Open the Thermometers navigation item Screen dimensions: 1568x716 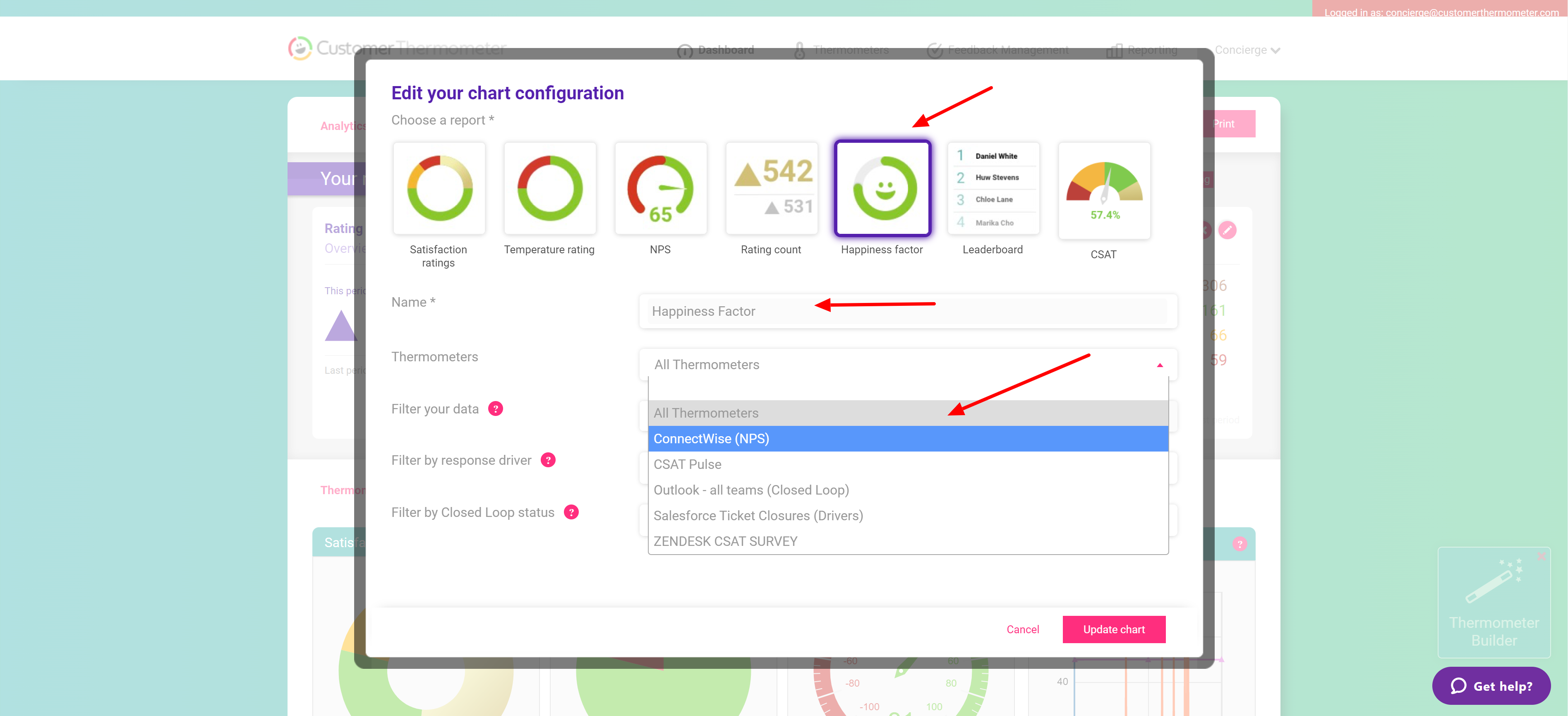click(841, 50)
